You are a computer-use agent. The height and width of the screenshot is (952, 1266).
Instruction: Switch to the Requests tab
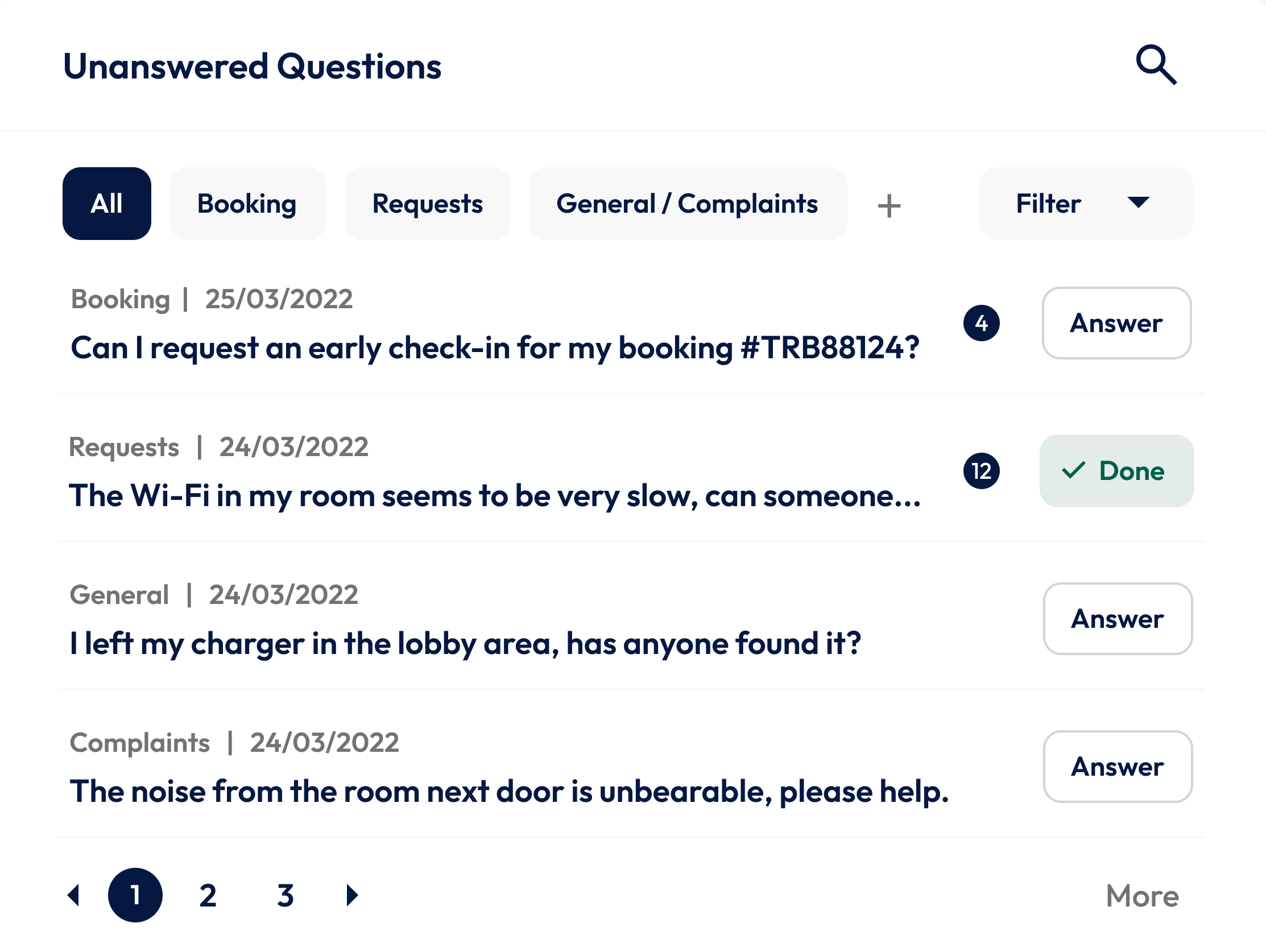427,204
